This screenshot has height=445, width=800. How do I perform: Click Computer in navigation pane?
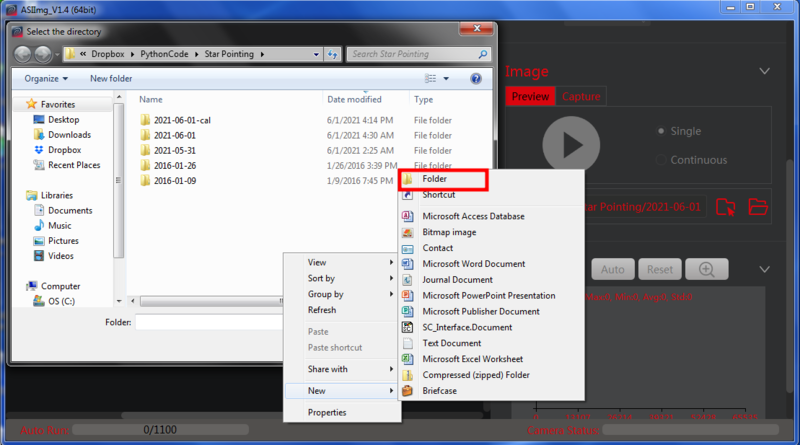click(60, 286)
